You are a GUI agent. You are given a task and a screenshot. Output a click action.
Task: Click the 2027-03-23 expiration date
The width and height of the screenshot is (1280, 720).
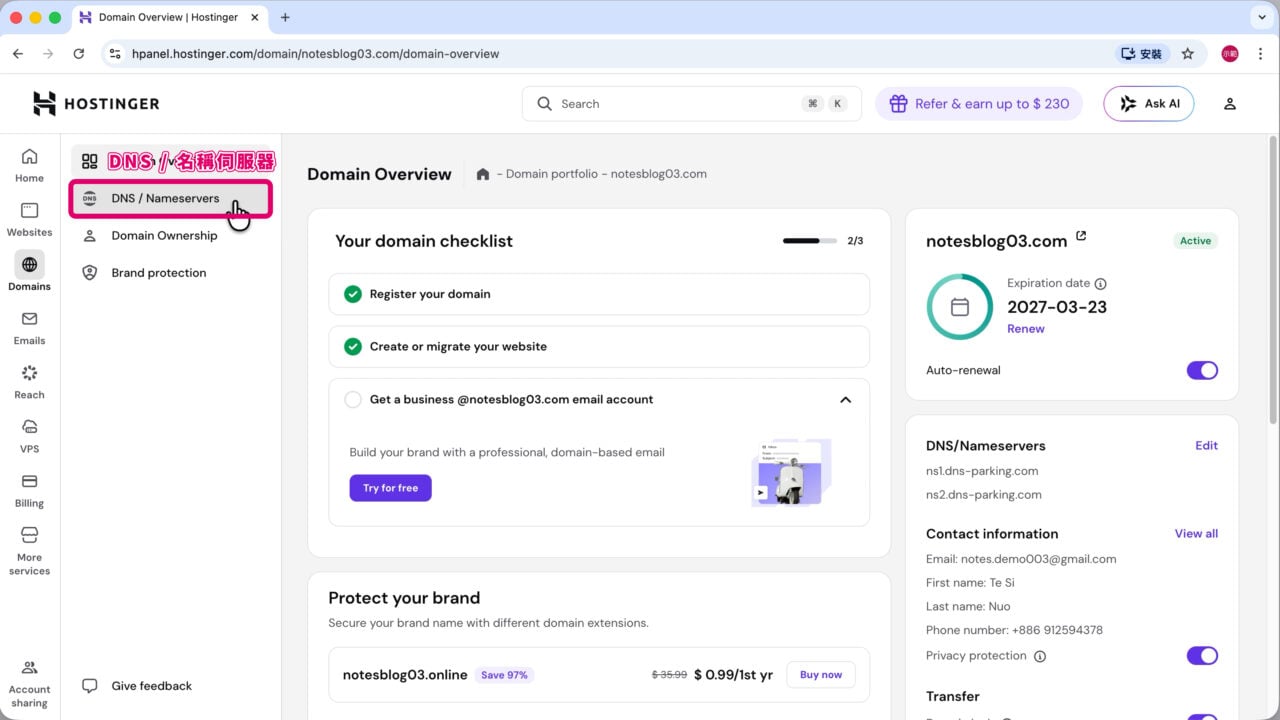click(x=1057, y=307)
